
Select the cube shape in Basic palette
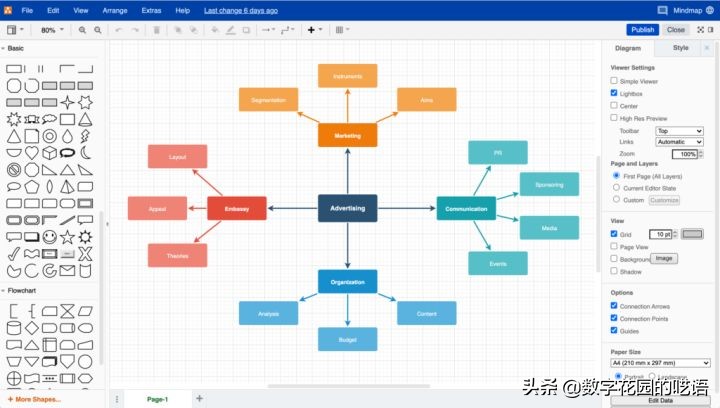click(50, 152)
